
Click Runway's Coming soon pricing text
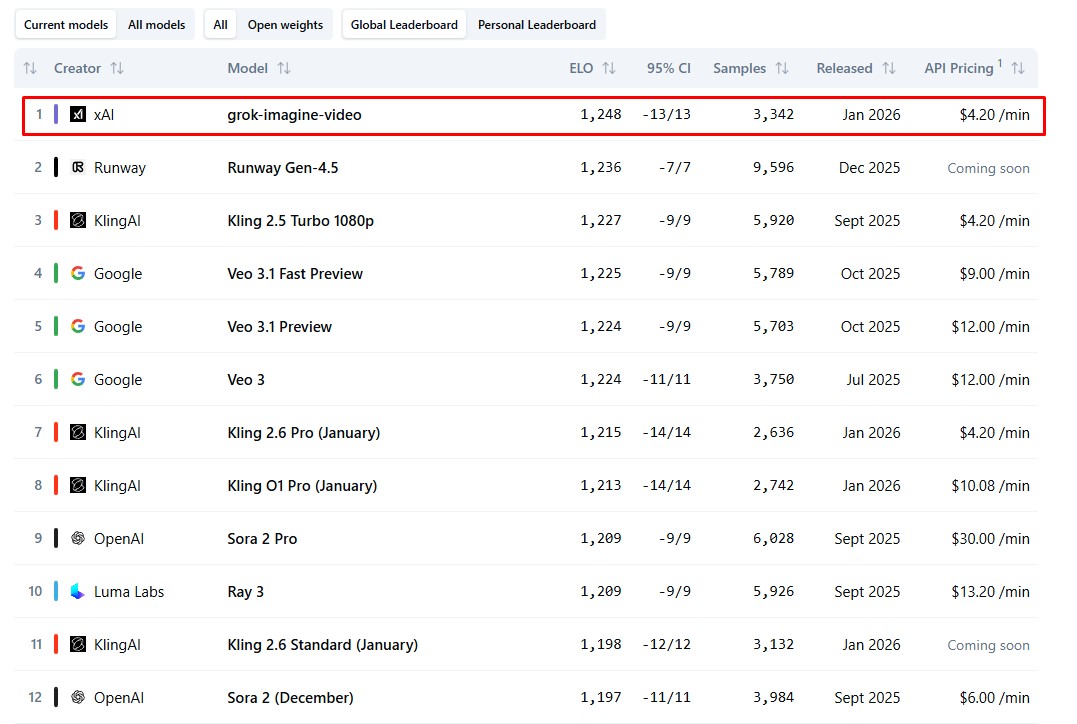(x=988, y=168)
